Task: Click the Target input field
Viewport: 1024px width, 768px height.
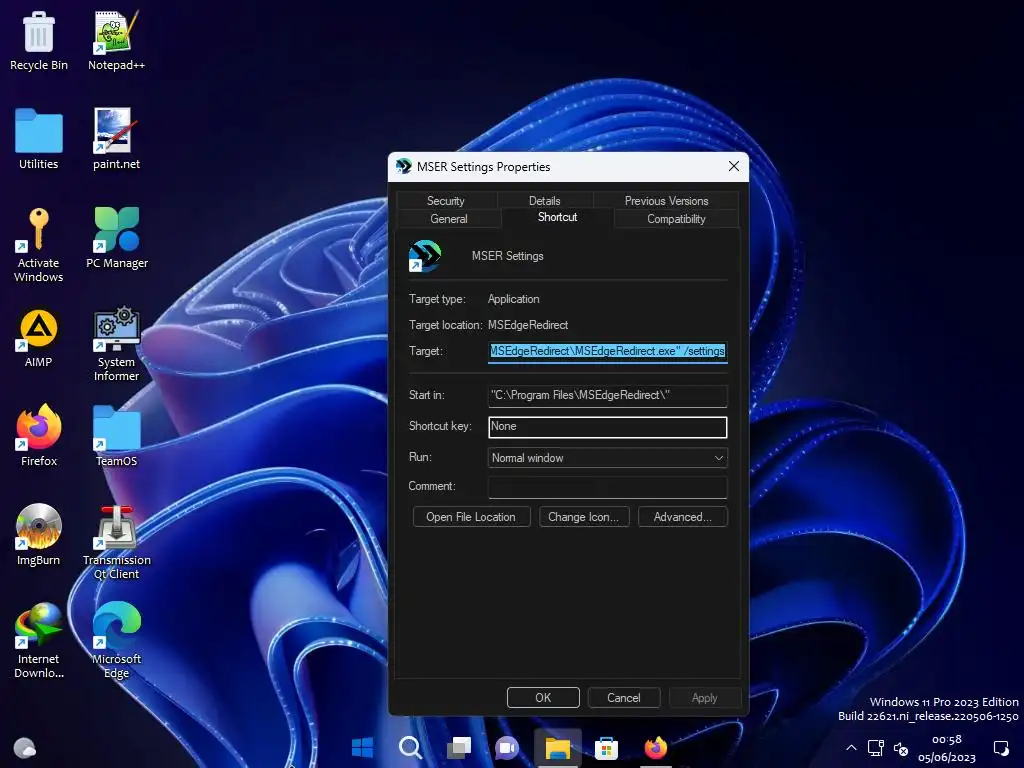Action: click(x=607, y=351)
